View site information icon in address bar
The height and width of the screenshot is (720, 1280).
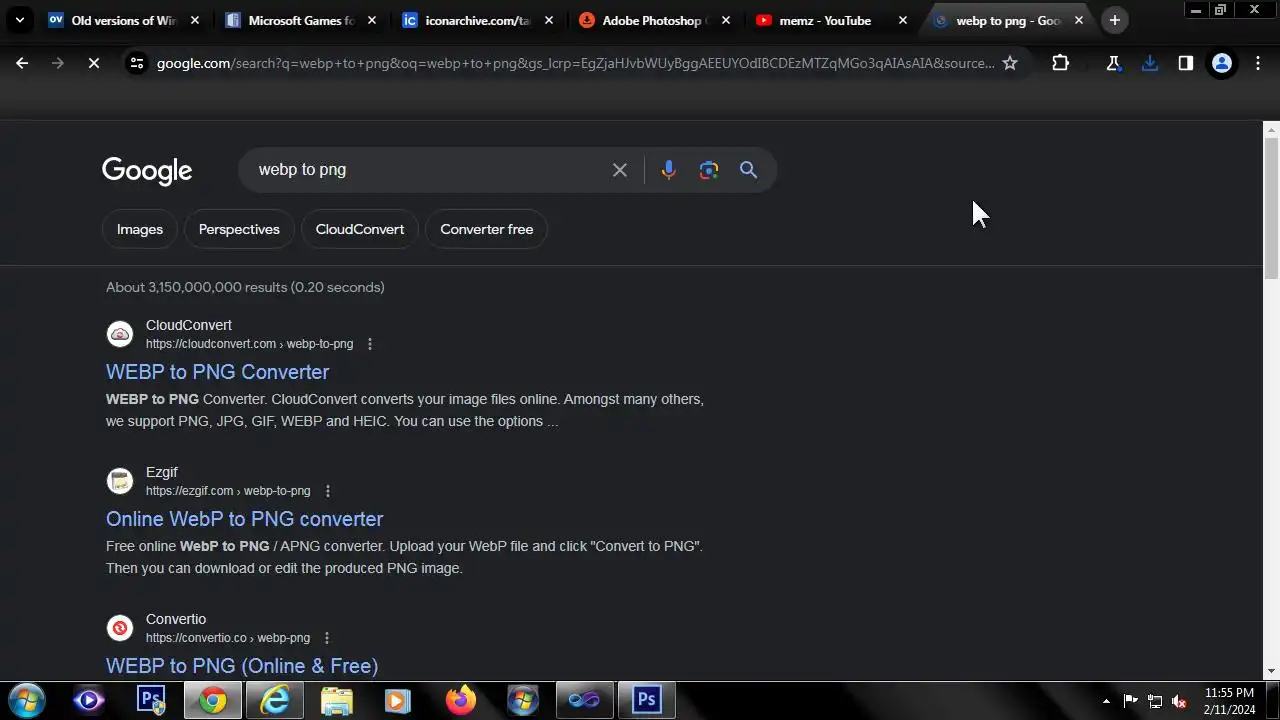tap(138, 63)
